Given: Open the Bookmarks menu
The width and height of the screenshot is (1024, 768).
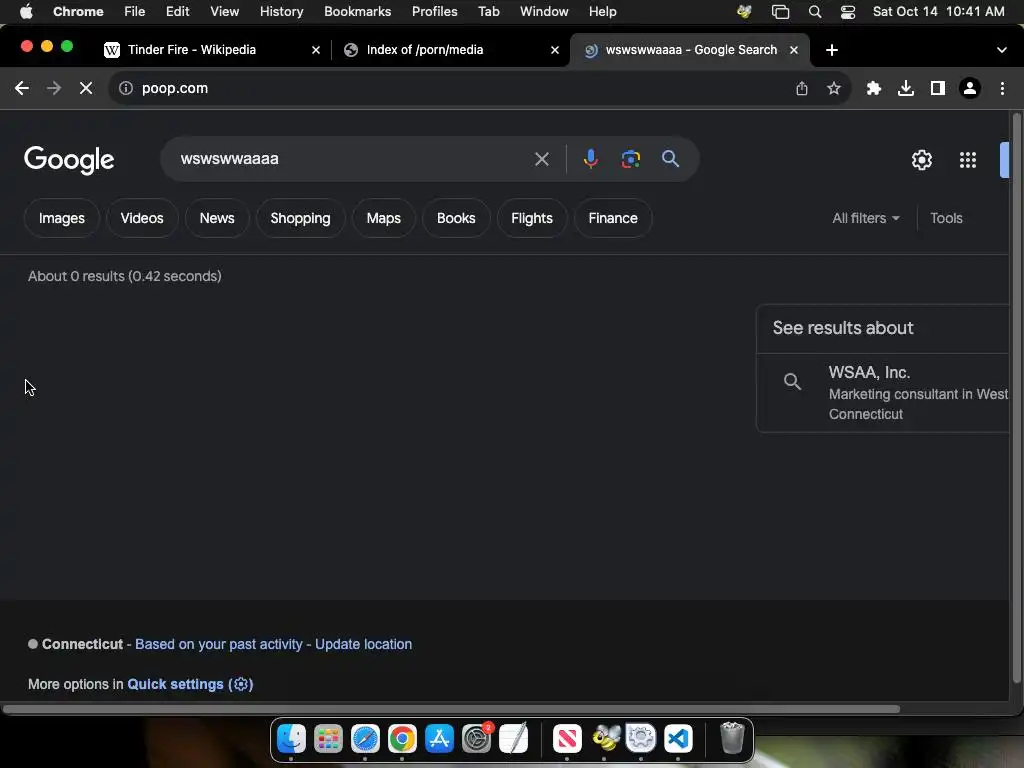Looking at the screenshot, I should tap(357, 12).
